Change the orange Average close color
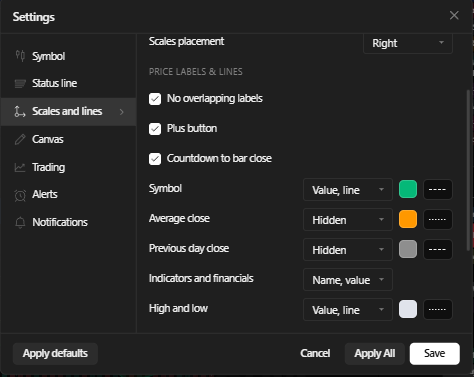 408,219
